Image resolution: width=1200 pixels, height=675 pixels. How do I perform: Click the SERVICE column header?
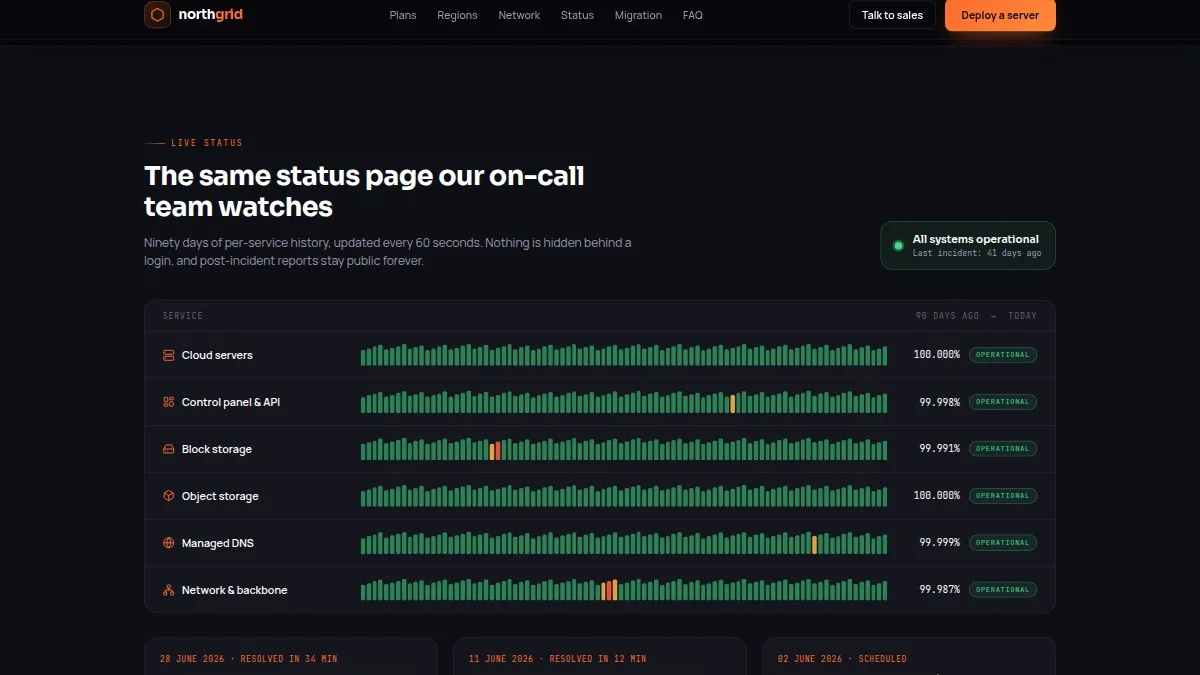pos(183,316)
